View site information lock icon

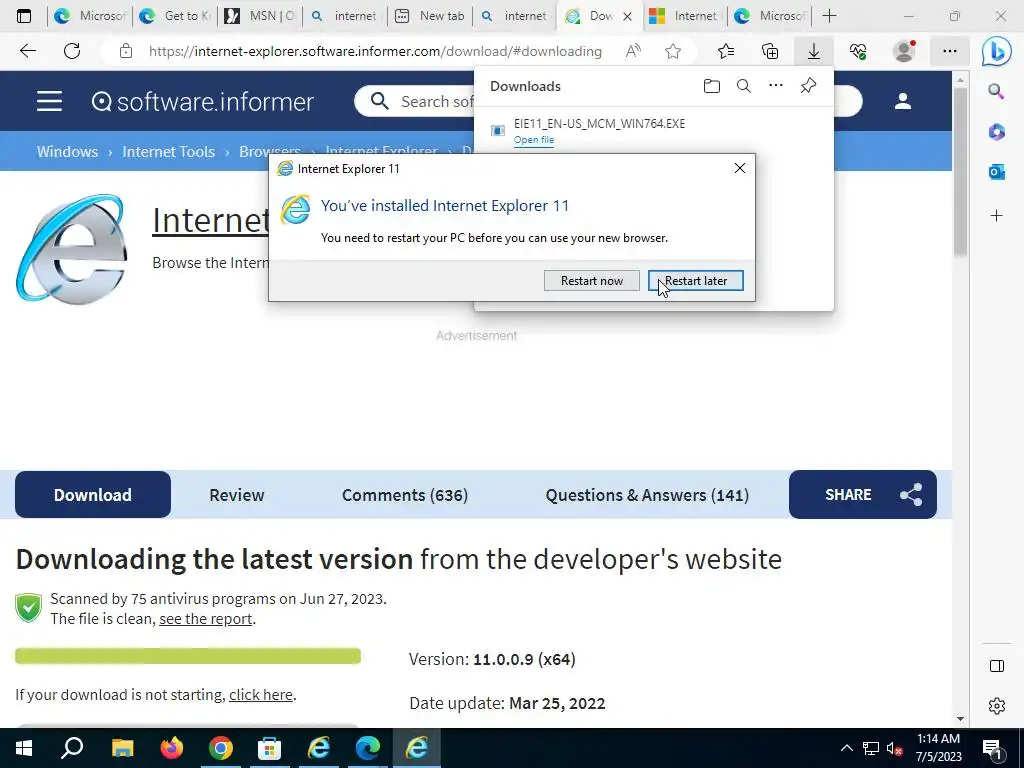pos(126,51)
